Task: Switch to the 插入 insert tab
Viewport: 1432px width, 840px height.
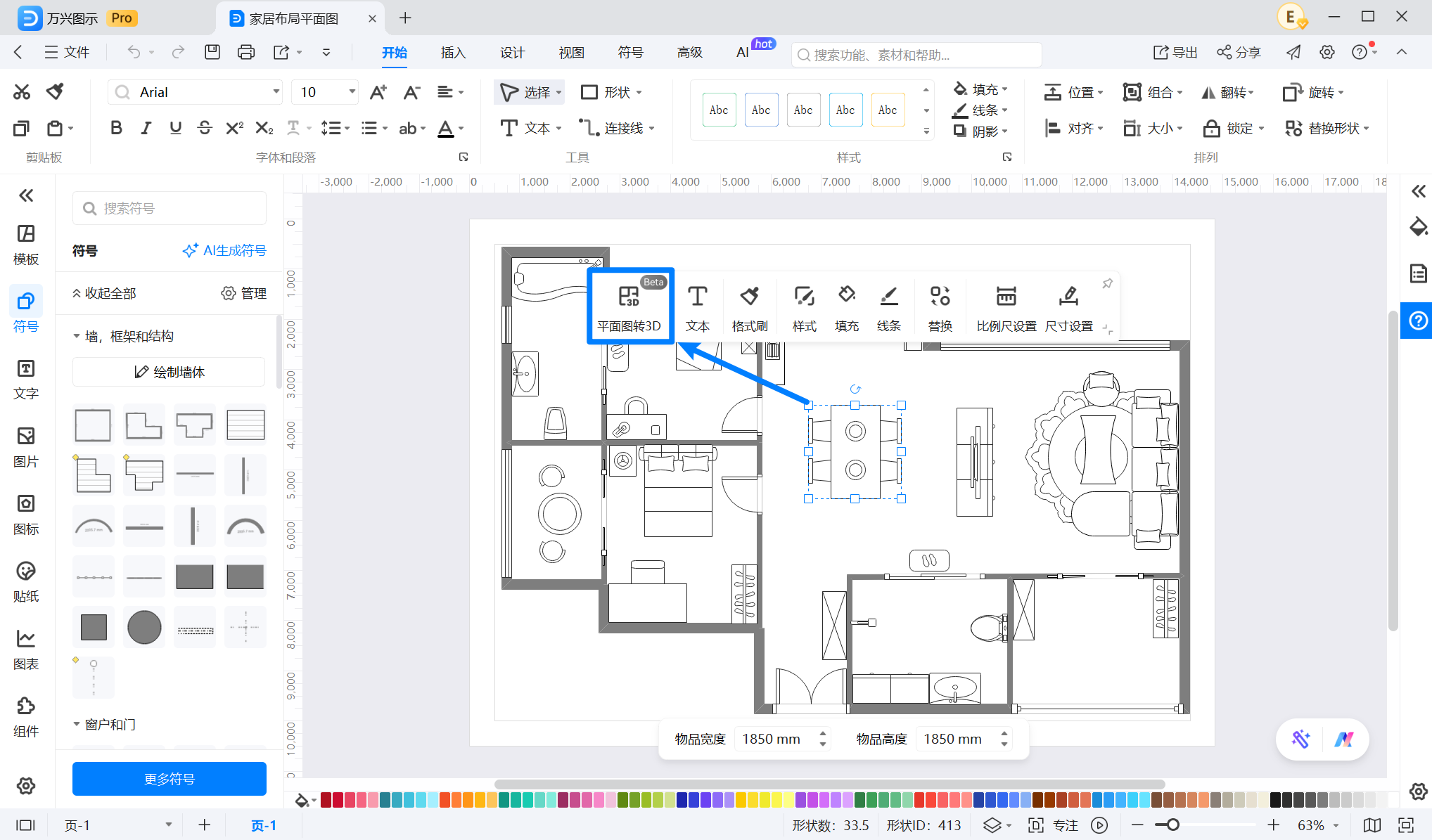Action: point(453,53)
